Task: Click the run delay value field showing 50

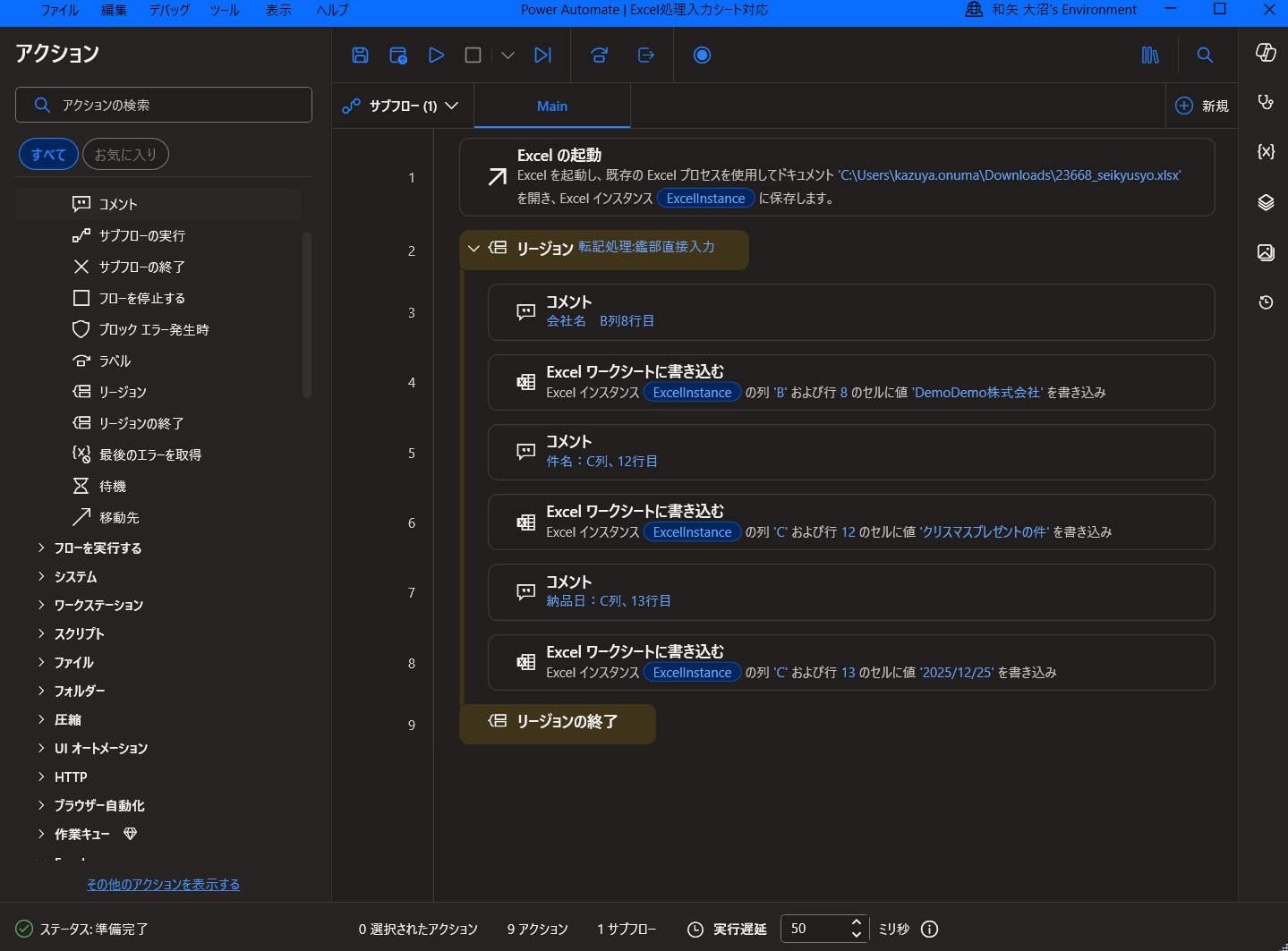Action: click(814, 929)
